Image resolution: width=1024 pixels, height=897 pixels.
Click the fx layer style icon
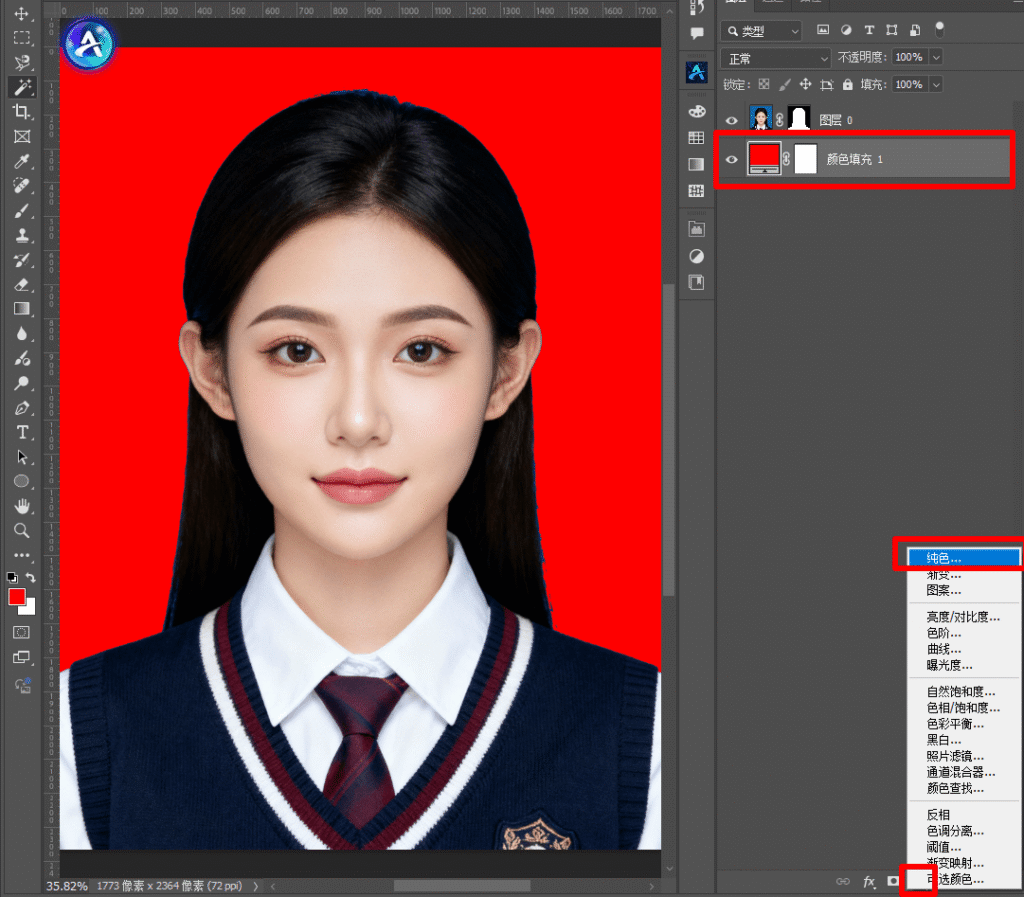pos(869,882)
